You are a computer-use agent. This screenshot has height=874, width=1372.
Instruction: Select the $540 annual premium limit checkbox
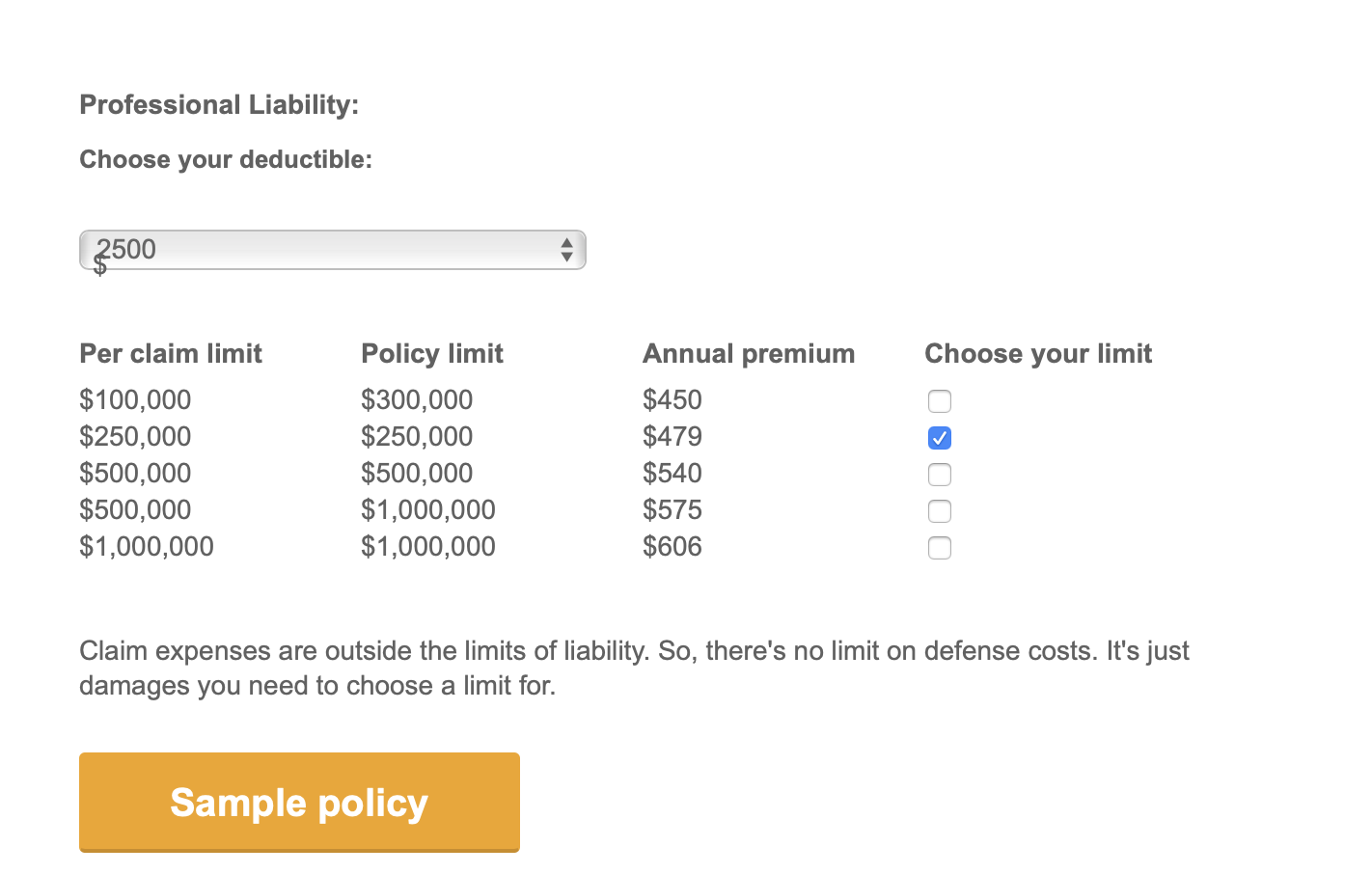click(x=939, y=474)
